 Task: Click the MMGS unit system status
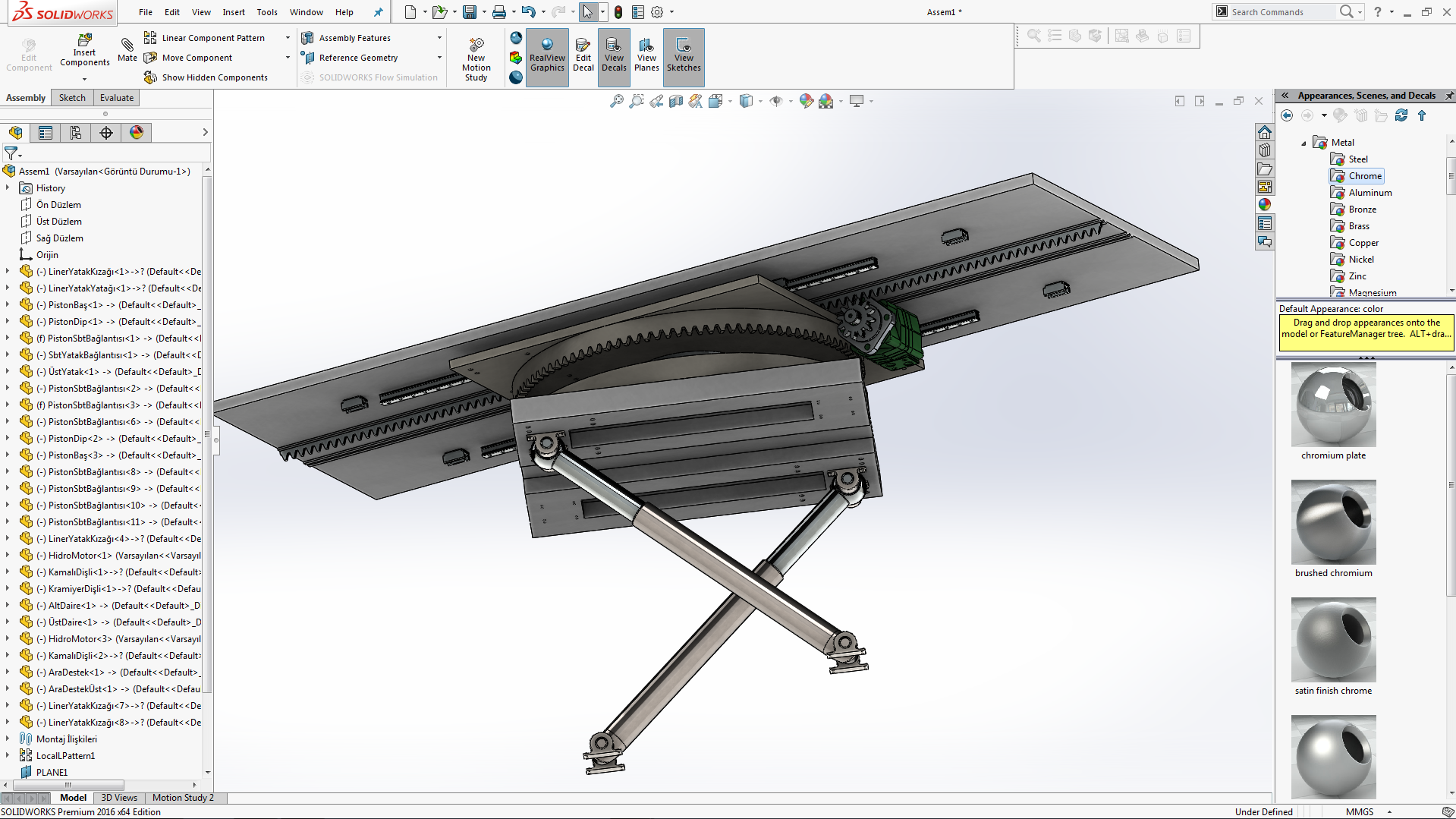click(x=1360, y=812)
